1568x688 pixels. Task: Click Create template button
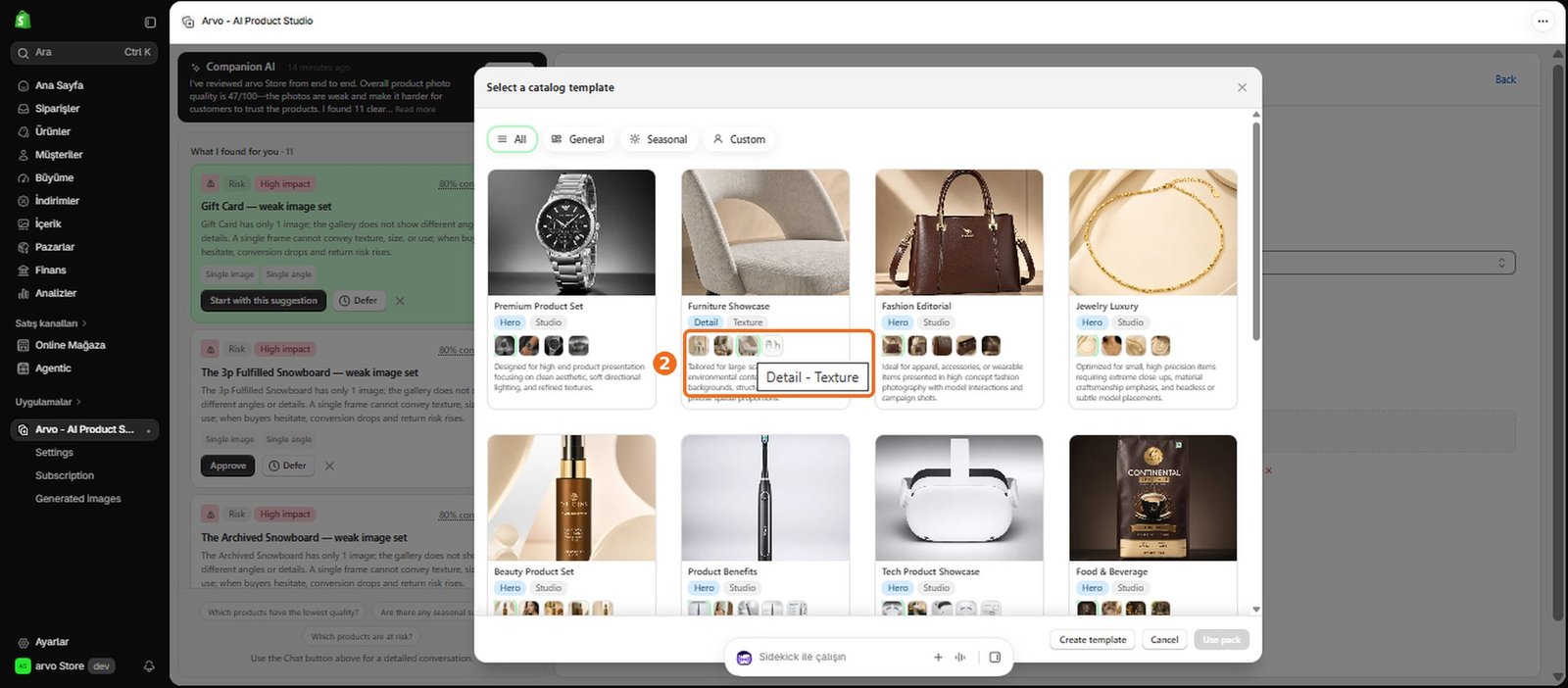point(1093,640)
